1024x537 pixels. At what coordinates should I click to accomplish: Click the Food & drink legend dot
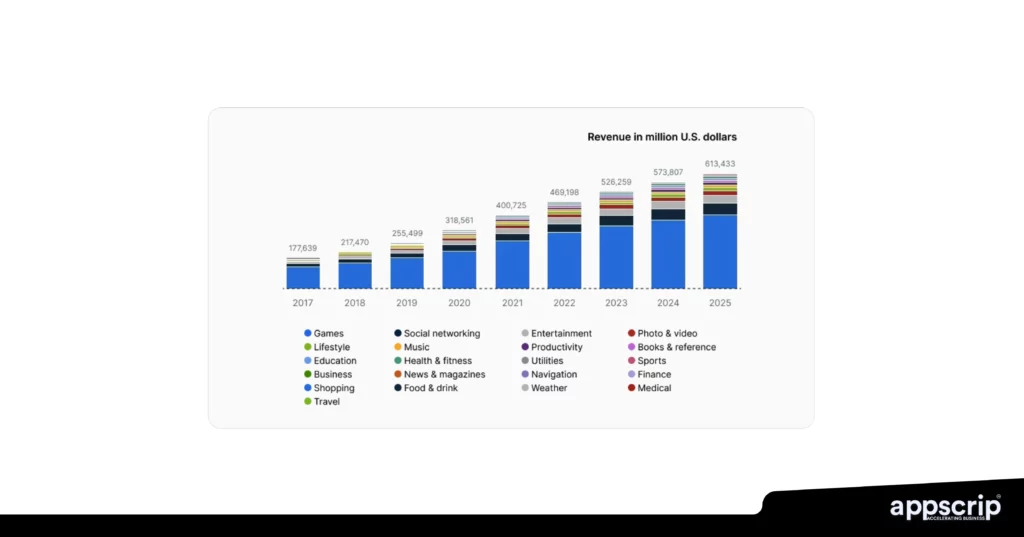click(398, 388)
